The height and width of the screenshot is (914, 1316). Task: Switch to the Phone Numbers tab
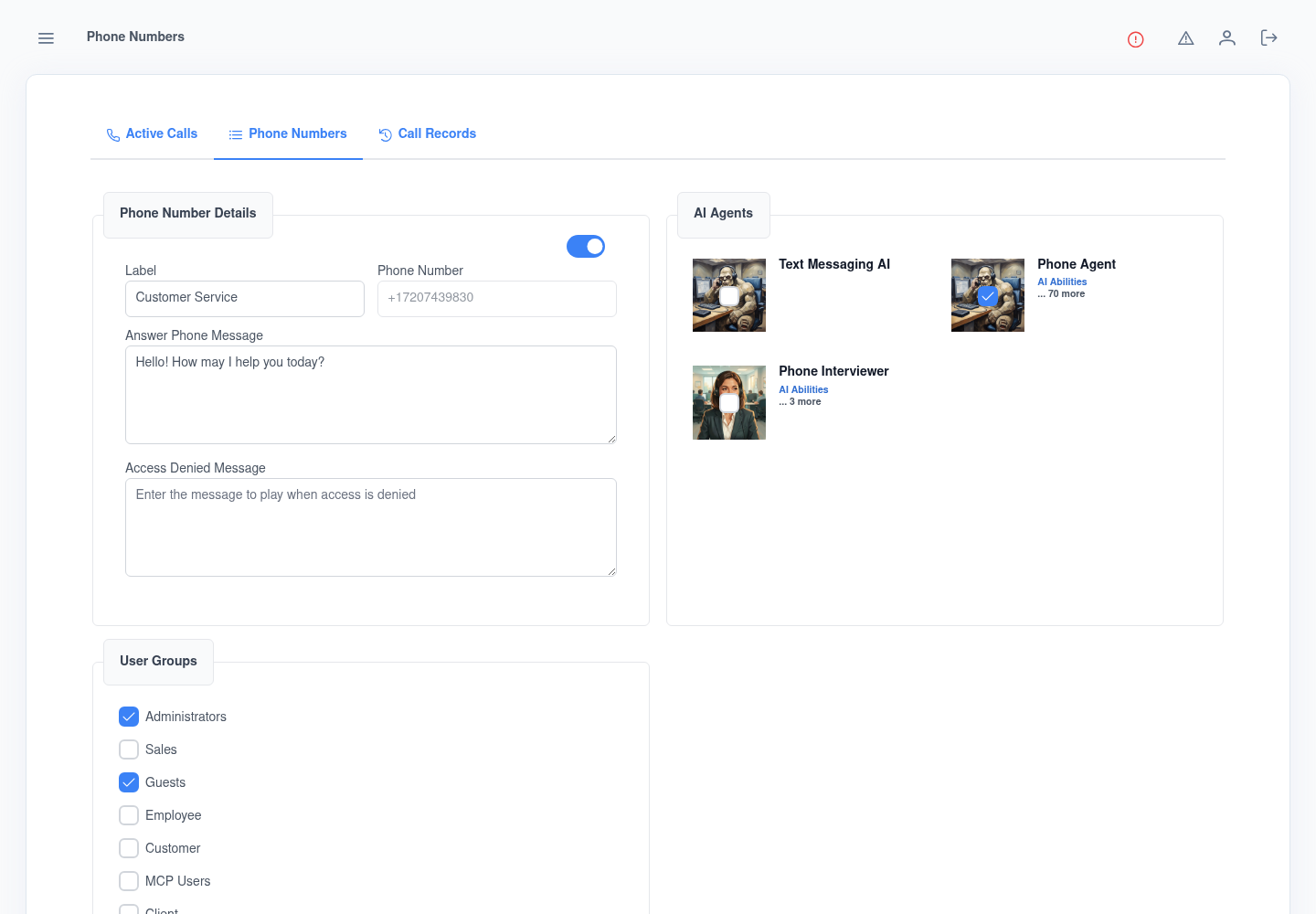pyautogui.click(x=288, y=134)
